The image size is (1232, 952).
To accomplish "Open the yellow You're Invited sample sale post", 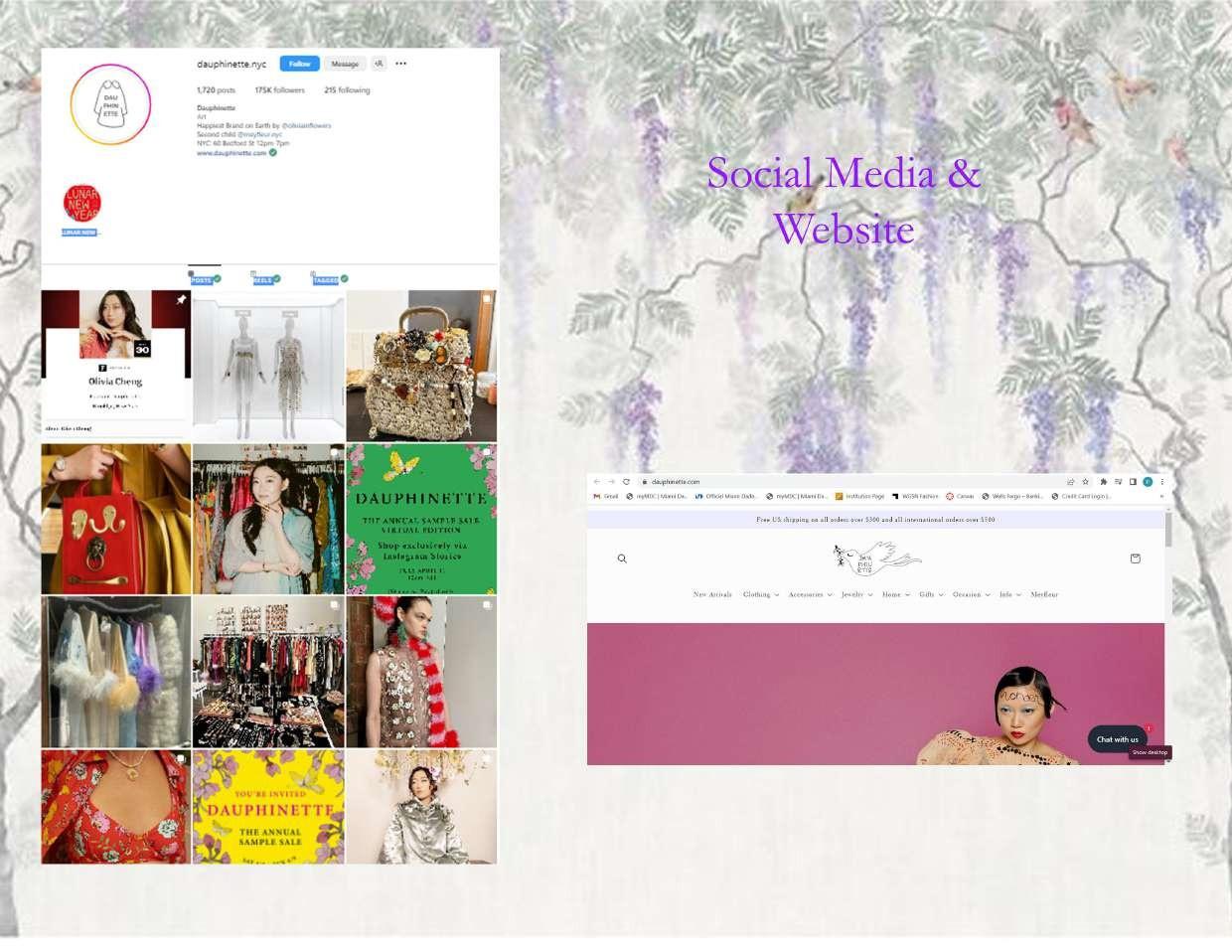I will pyautogui.click(x=268, y=807).
